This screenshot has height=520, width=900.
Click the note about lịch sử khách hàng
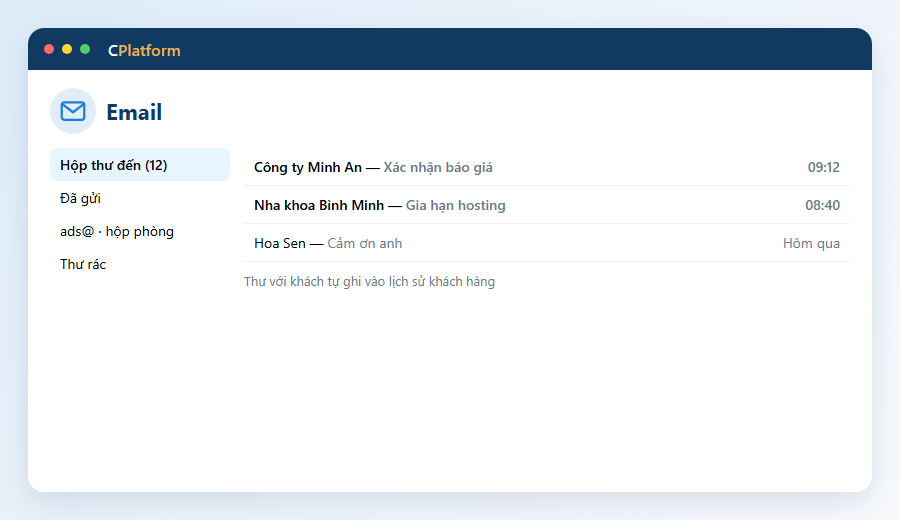[x=369, y=281]
